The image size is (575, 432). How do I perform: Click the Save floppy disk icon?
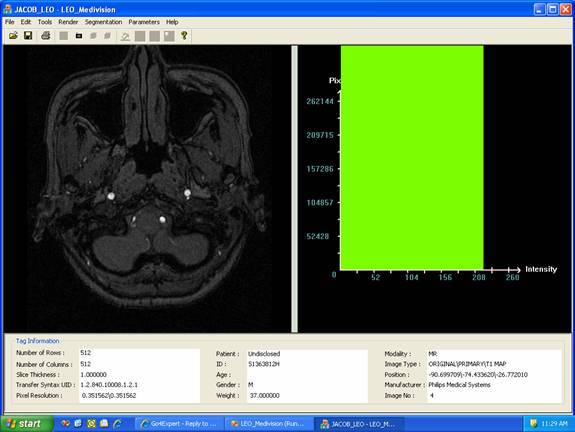pos(28,36)
